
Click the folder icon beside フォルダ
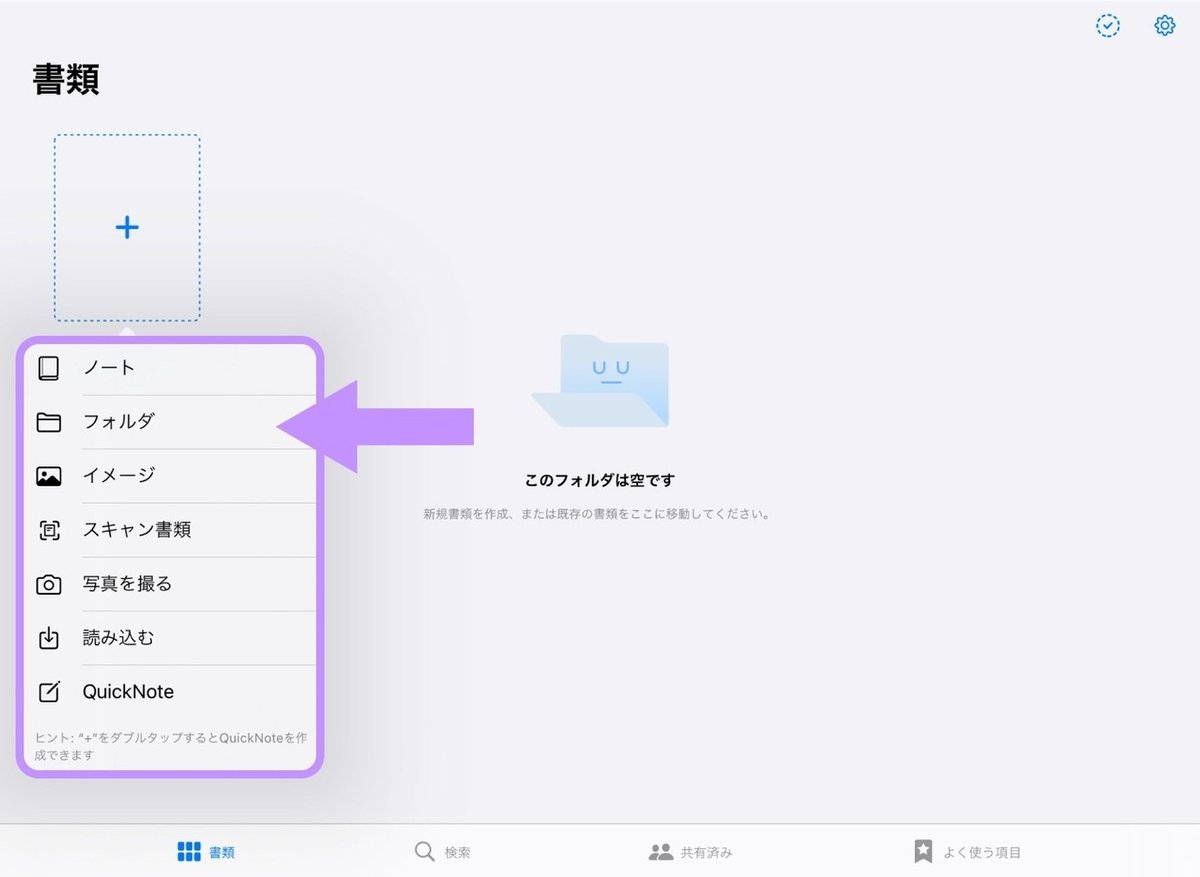pos(48,421)
